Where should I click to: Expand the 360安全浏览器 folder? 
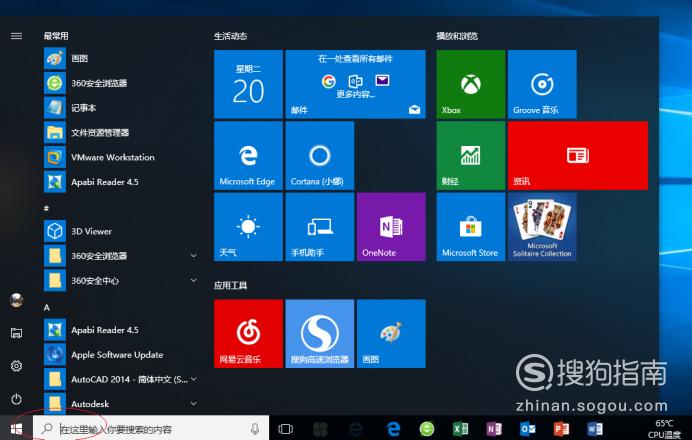coord(122,256)
